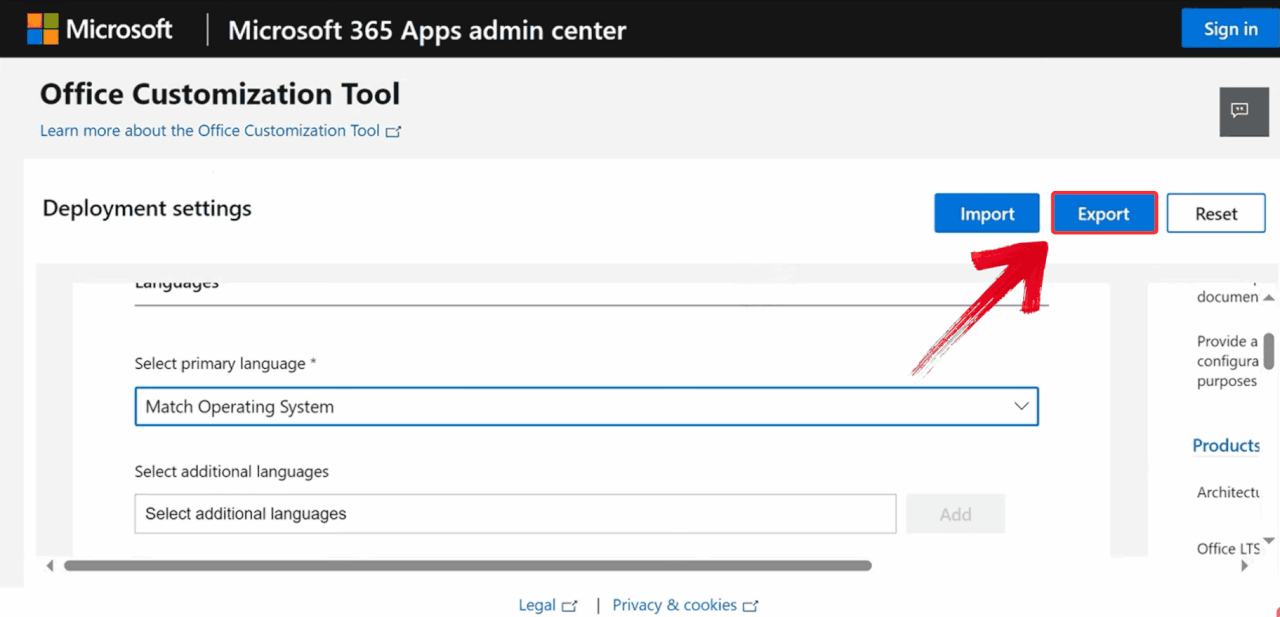Open the Privacy & cookies footer link
The width and height of the screenshot is (1280, 617).
point(674,605)
